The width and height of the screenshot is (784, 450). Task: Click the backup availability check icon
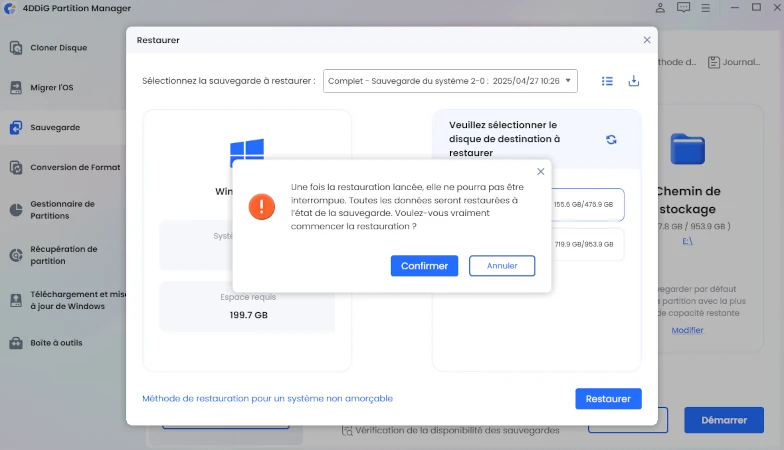(347, 430)
